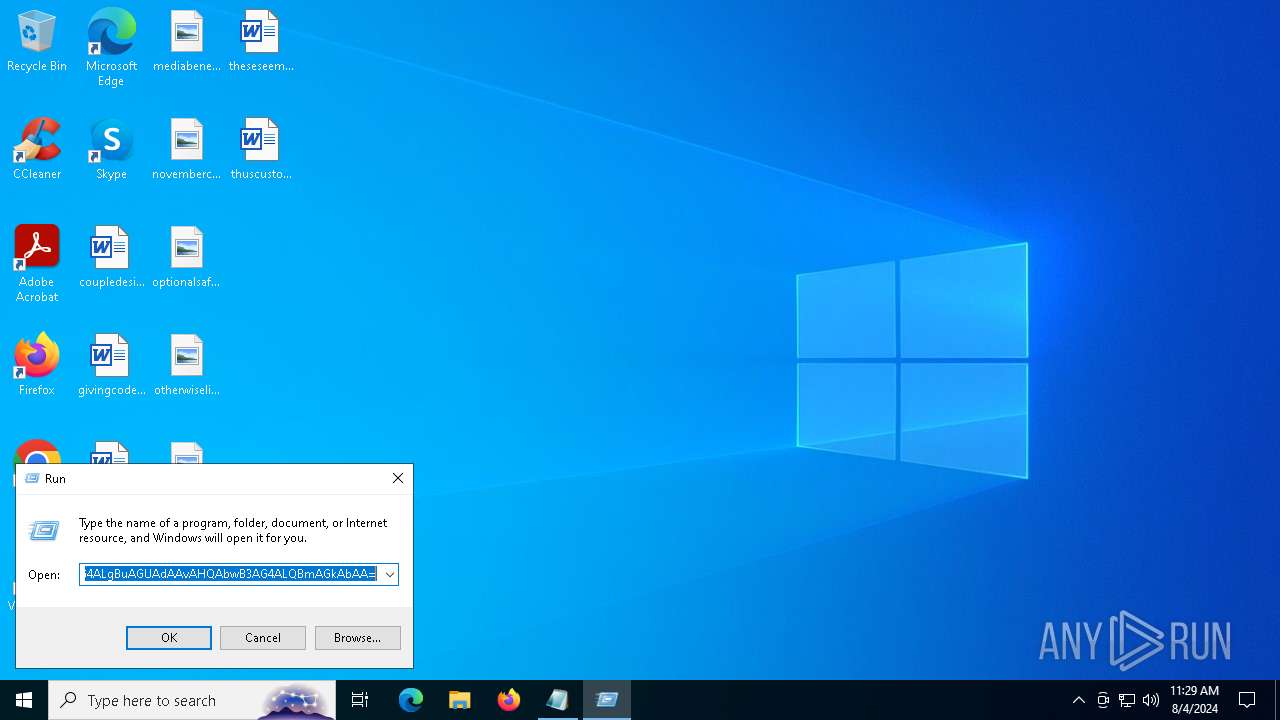
Task: Select the optionalsaf... image file
Action: coord(187,258)
